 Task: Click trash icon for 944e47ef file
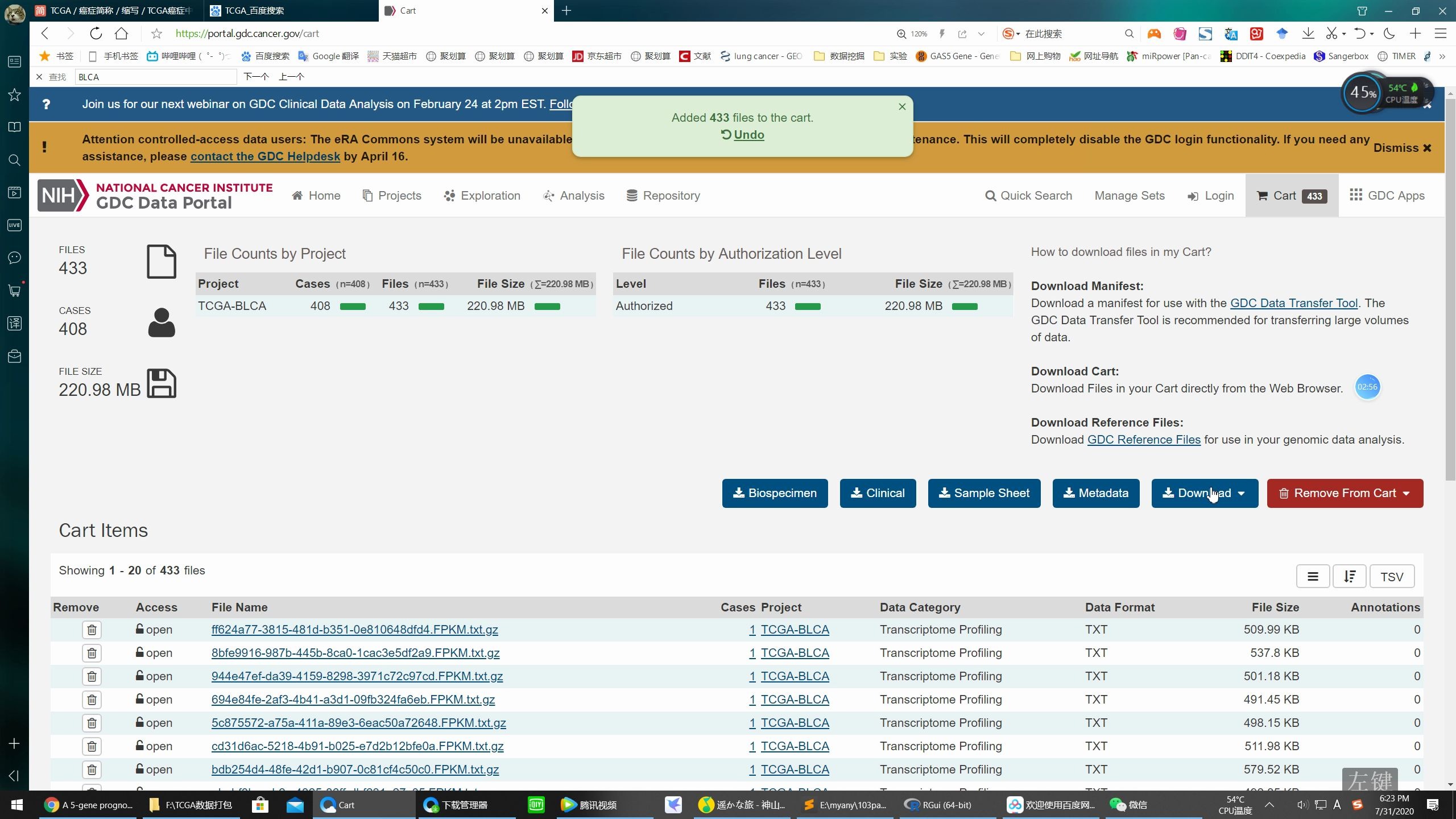tap(92, 676)
